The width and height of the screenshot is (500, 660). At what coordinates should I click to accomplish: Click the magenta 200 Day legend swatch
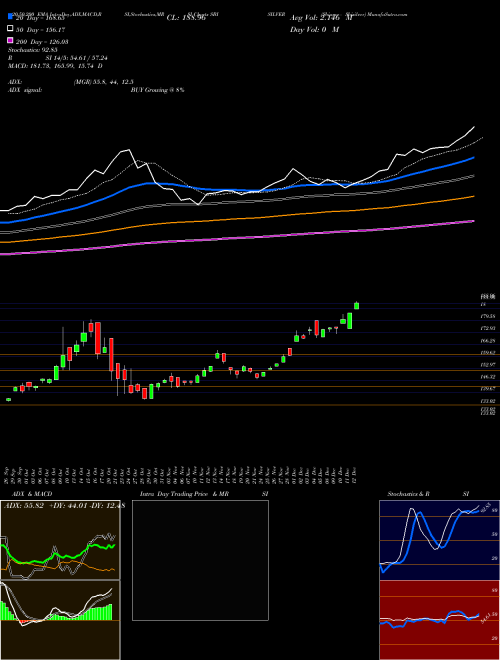click(11, 40)
